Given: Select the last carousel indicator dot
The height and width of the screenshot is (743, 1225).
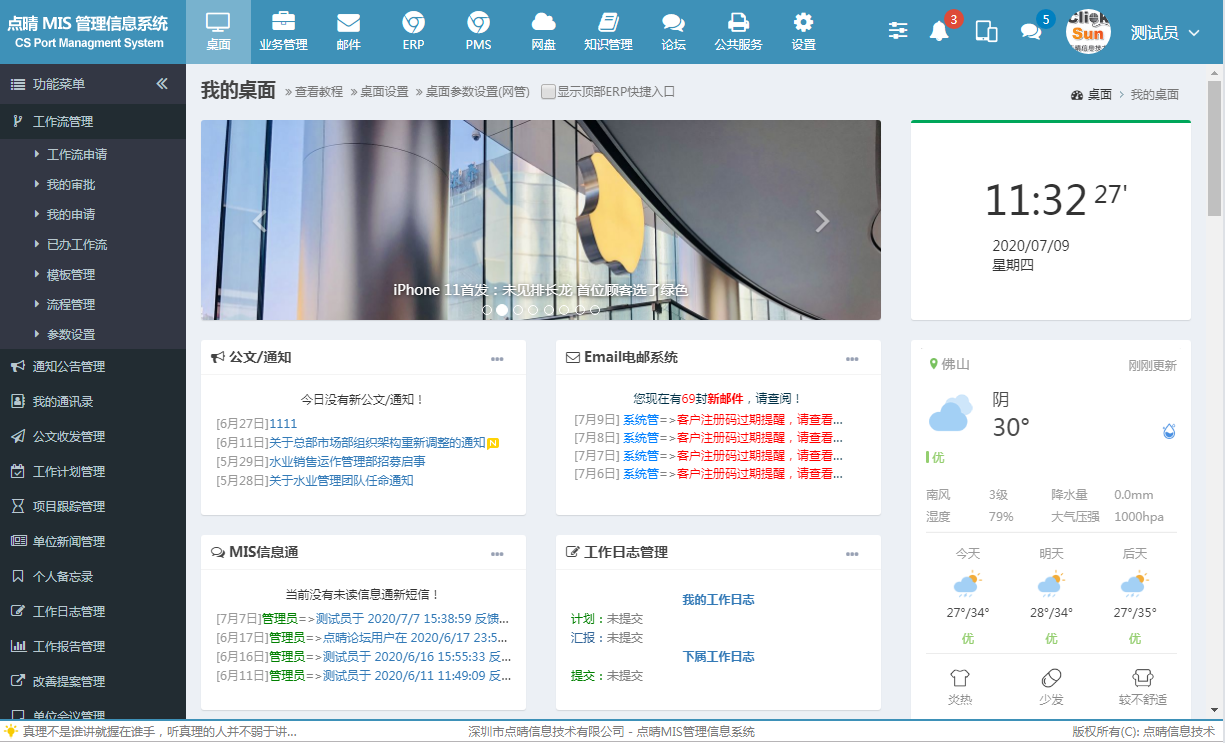Looking at the screenshot, I should click(x=595, y=310).
